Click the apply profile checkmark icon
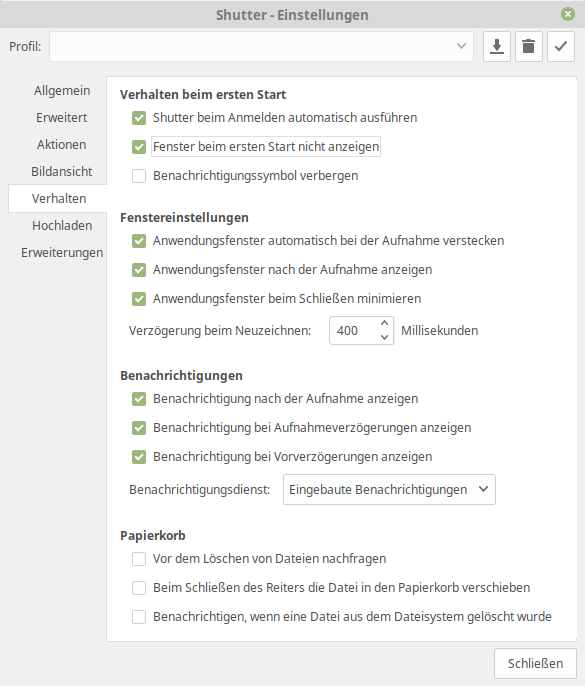 click(x=560, y=46)
